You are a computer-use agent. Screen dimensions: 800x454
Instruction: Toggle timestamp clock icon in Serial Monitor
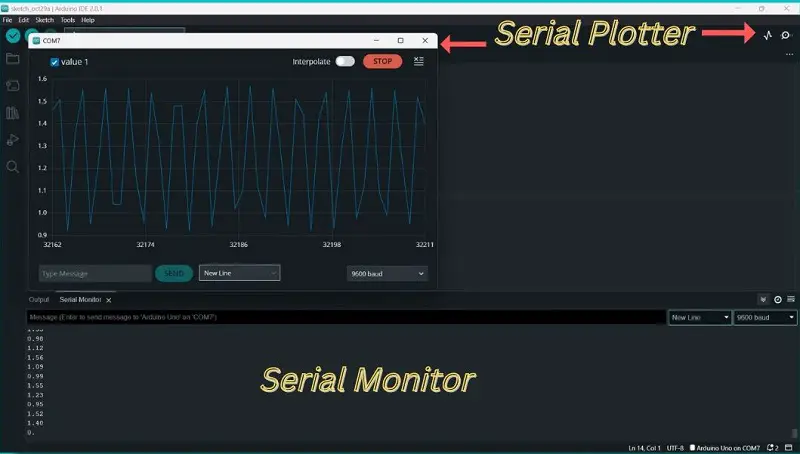point(778,299)
